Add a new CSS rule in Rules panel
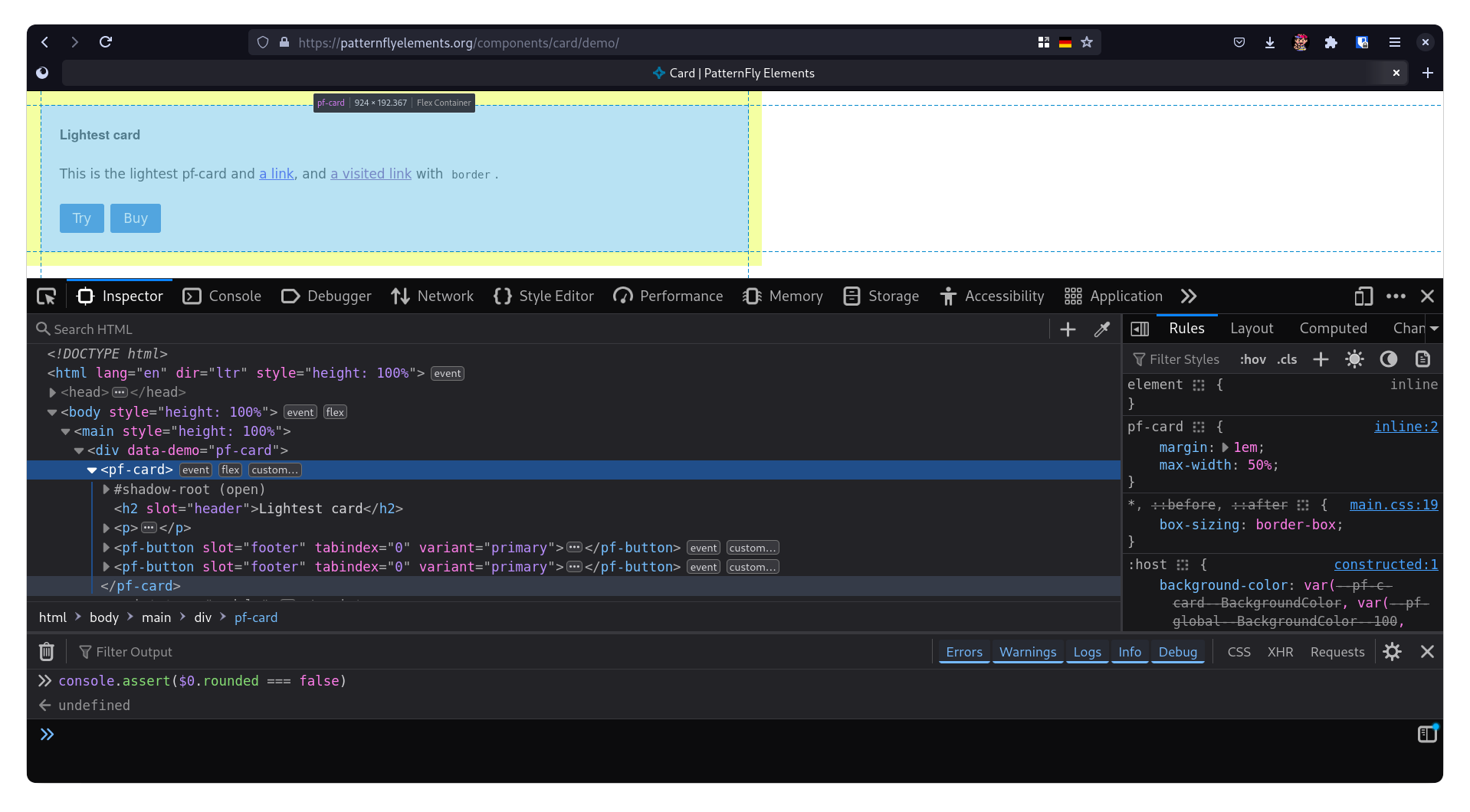The width and height of the screenshot is (1470, 812). [x=1321, y=359]
